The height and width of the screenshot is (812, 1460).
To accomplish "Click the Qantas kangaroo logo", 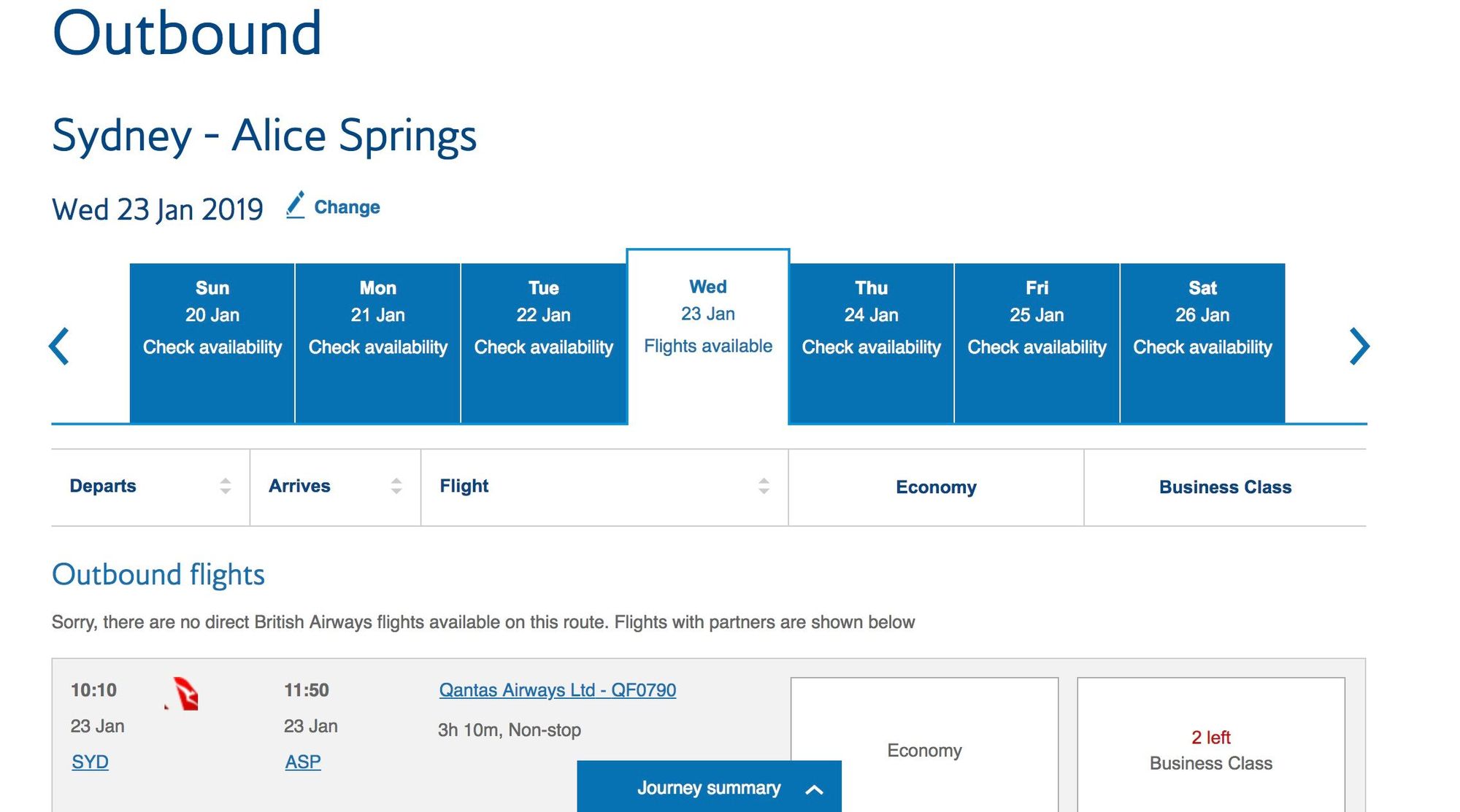I will (182, 693).
